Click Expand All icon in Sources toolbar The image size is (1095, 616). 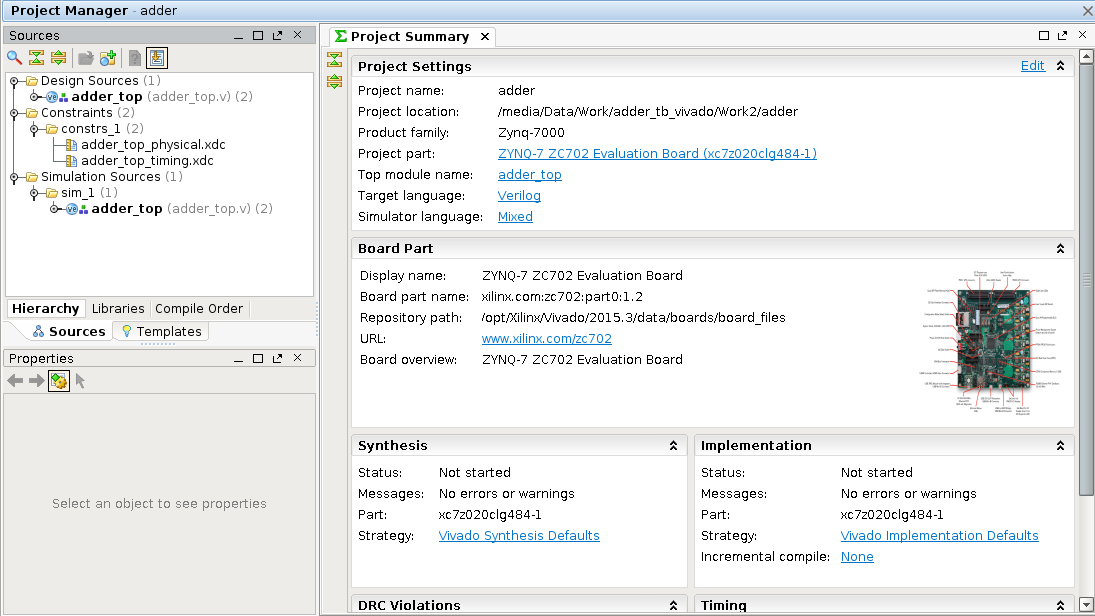tap(59, 58)
